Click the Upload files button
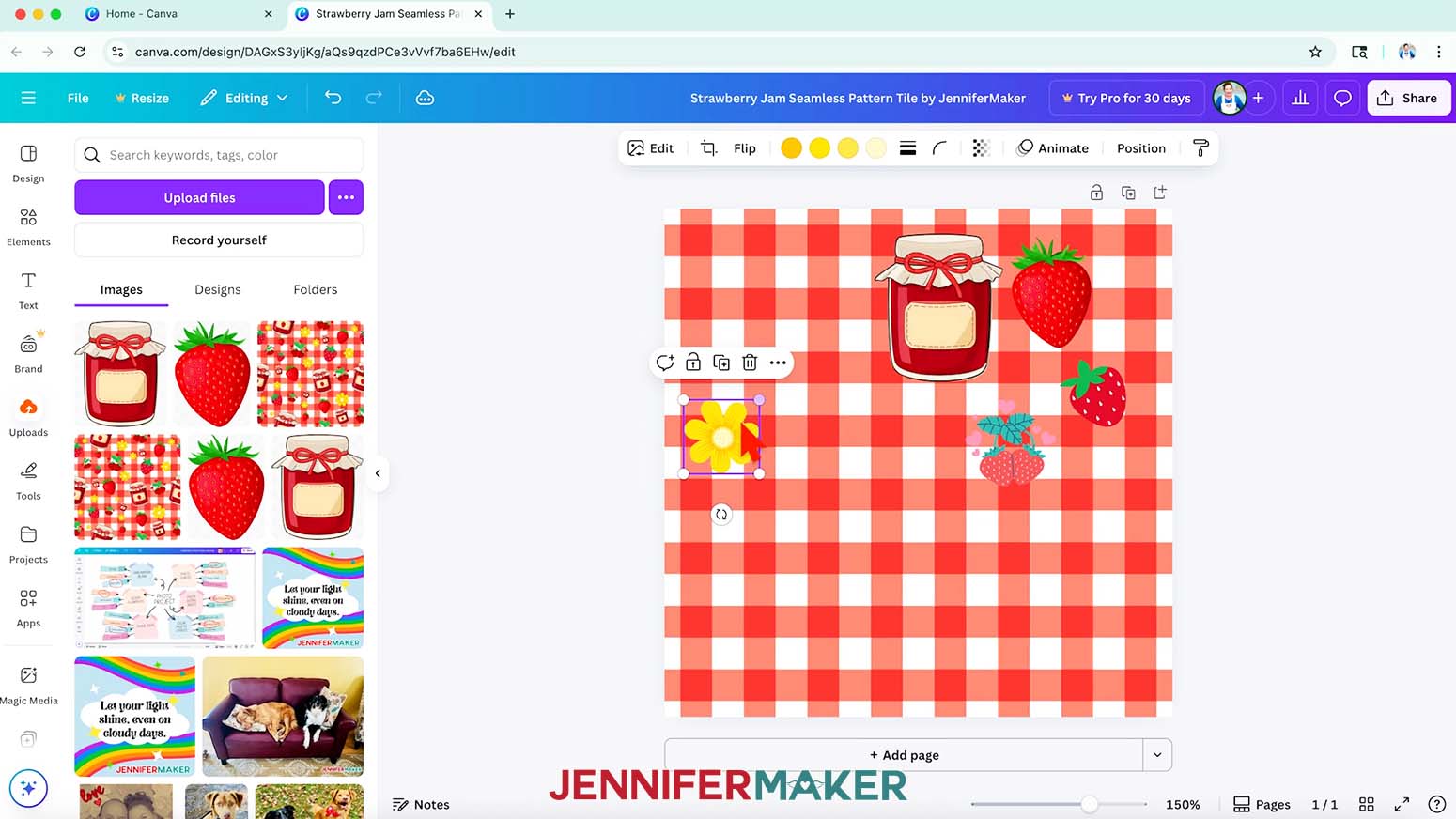Screen dimensions: 1456x819 pyautogui.click(x=199, y=197)
